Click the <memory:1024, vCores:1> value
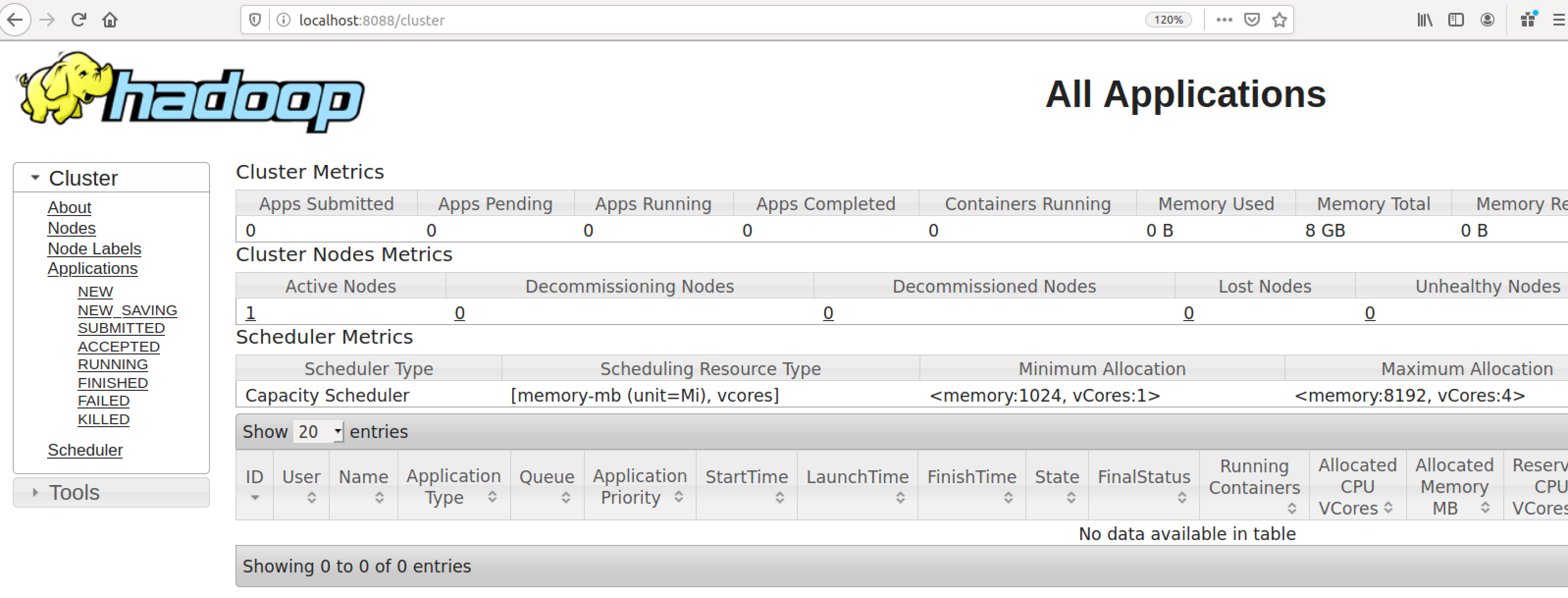 click(1045, 395)
